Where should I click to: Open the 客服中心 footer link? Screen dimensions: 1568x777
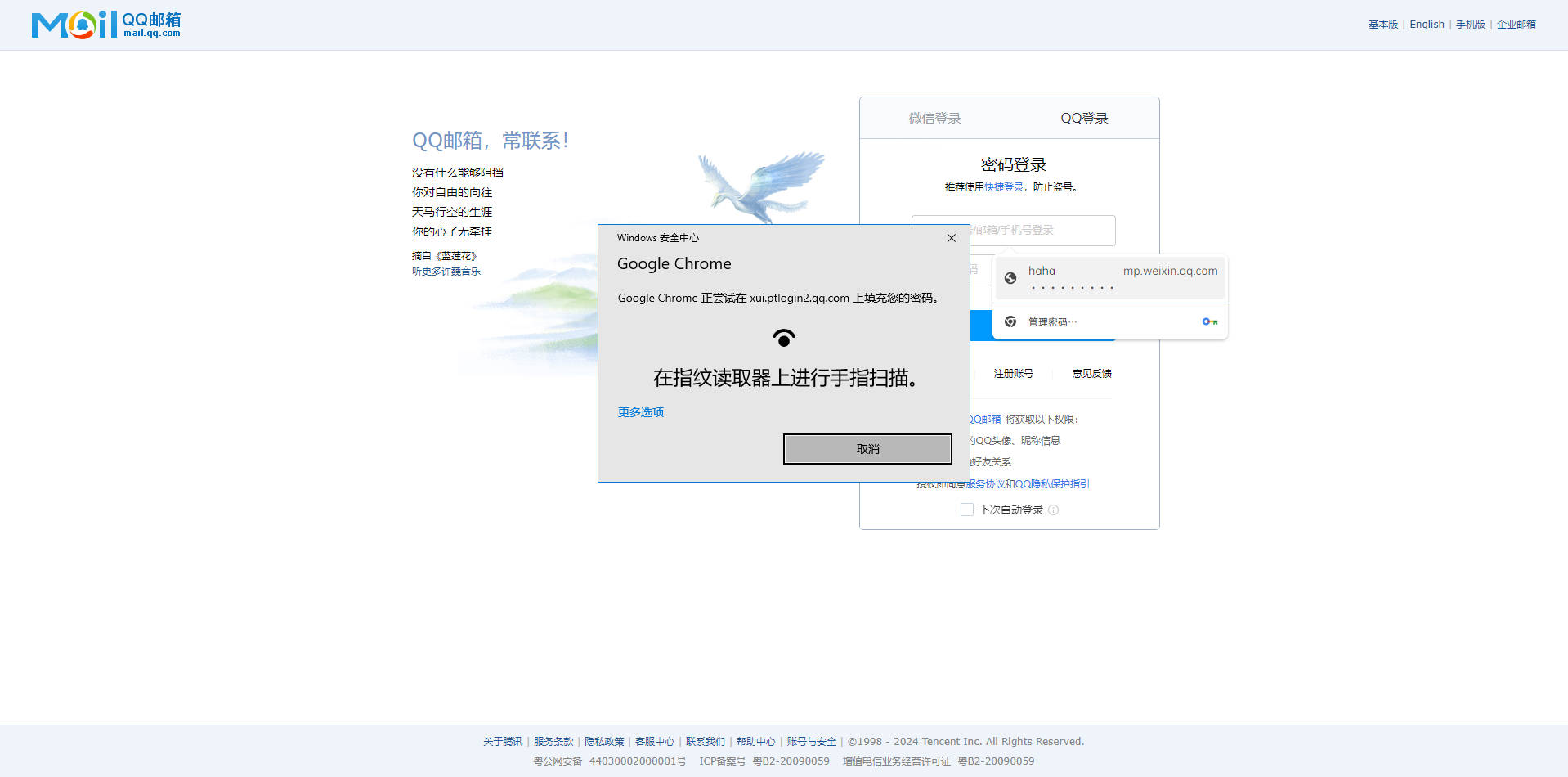click(x=655, y=742)
